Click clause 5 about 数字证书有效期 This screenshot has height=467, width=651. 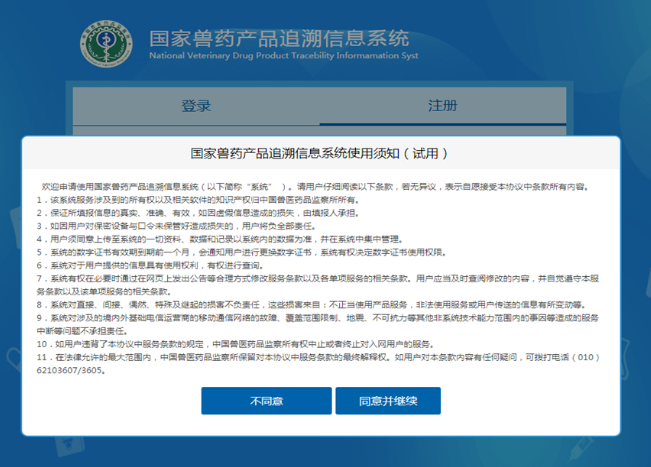click(241, 252)
